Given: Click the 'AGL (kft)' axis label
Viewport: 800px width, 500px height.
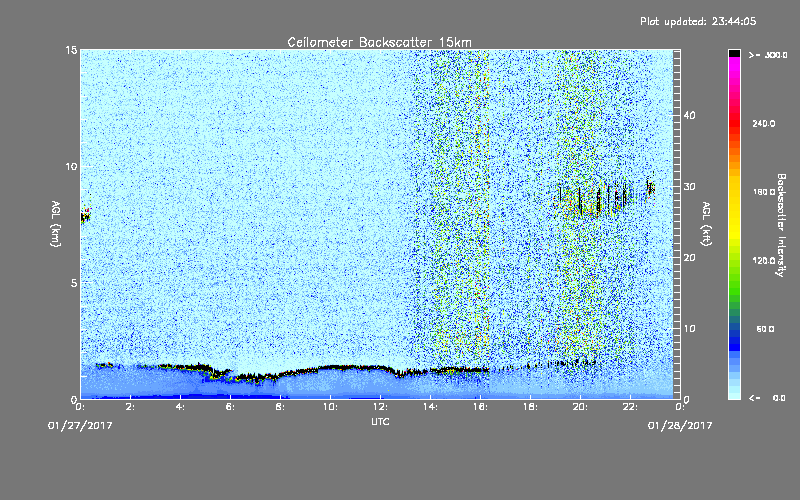Looking at the screenshot, I should [x=707, y=224].
